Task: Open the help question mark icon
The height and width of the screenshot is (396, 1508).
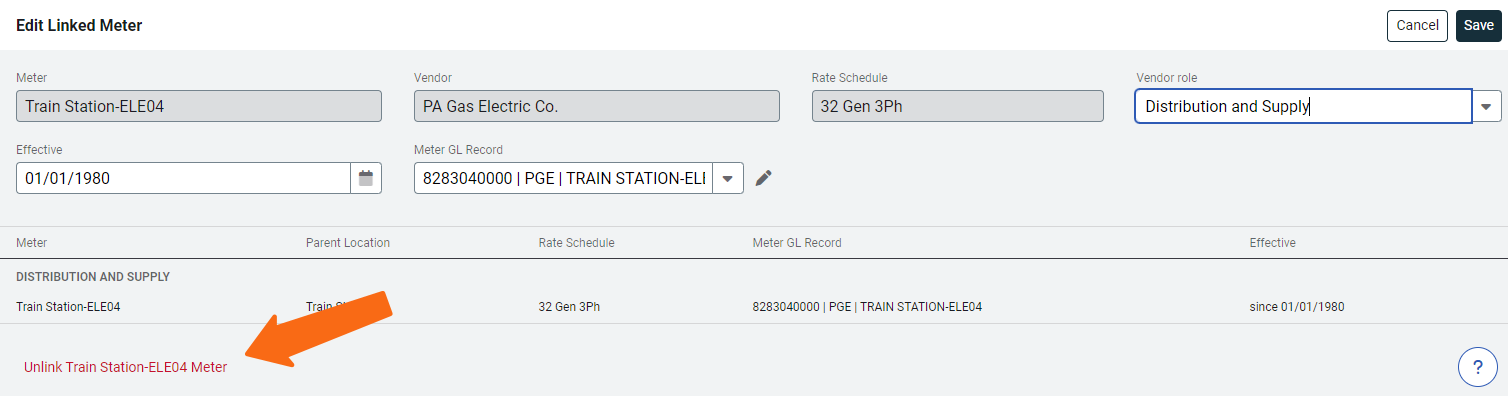Action: (1478, 366)
